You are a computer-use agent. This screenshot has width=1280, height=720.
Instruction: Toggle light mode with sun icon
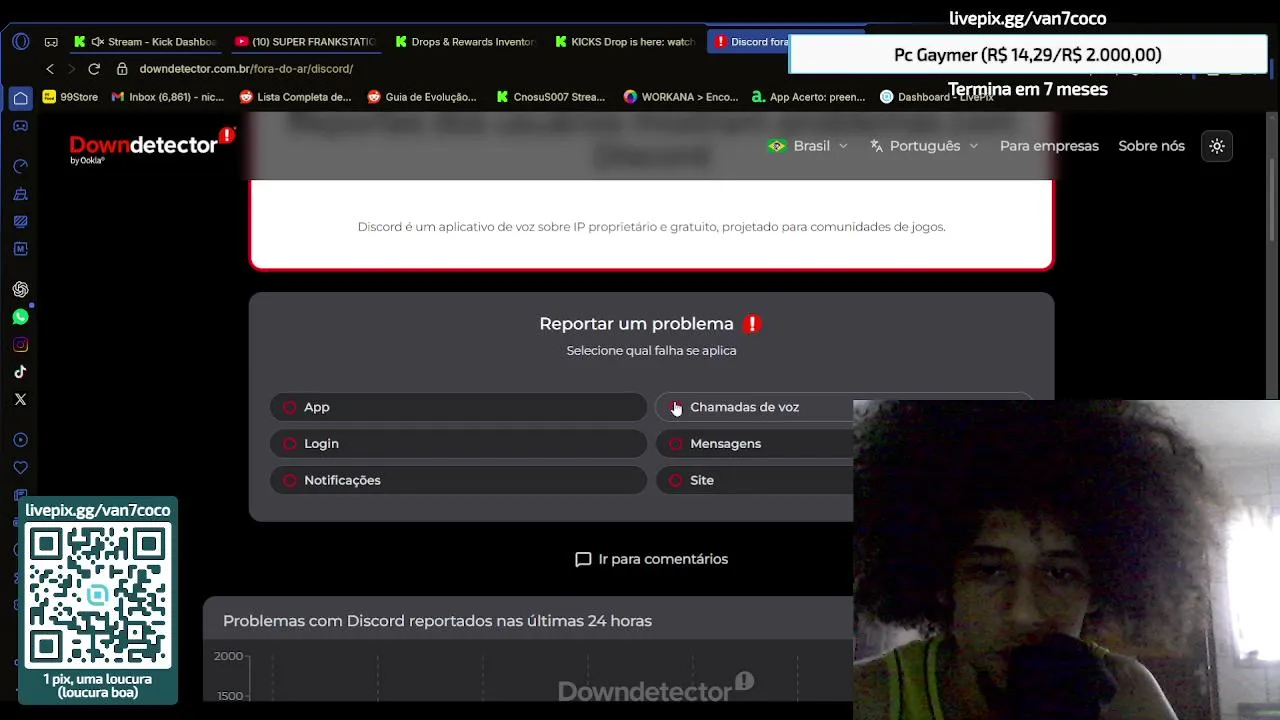pos(1217,146)
